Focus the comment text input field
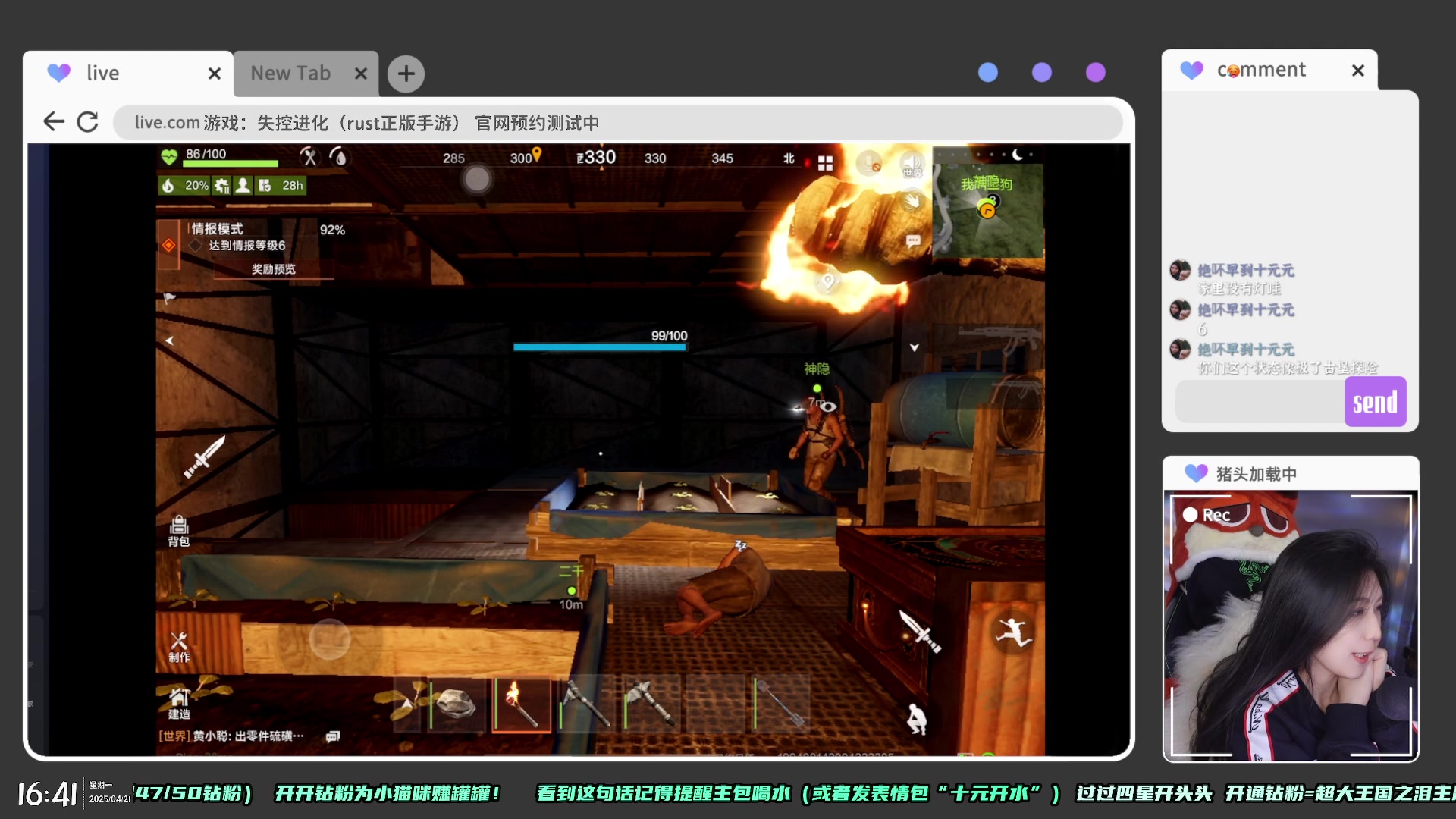The height and width of the screenshot is (819, 1456). click(x=1260, y=401)
